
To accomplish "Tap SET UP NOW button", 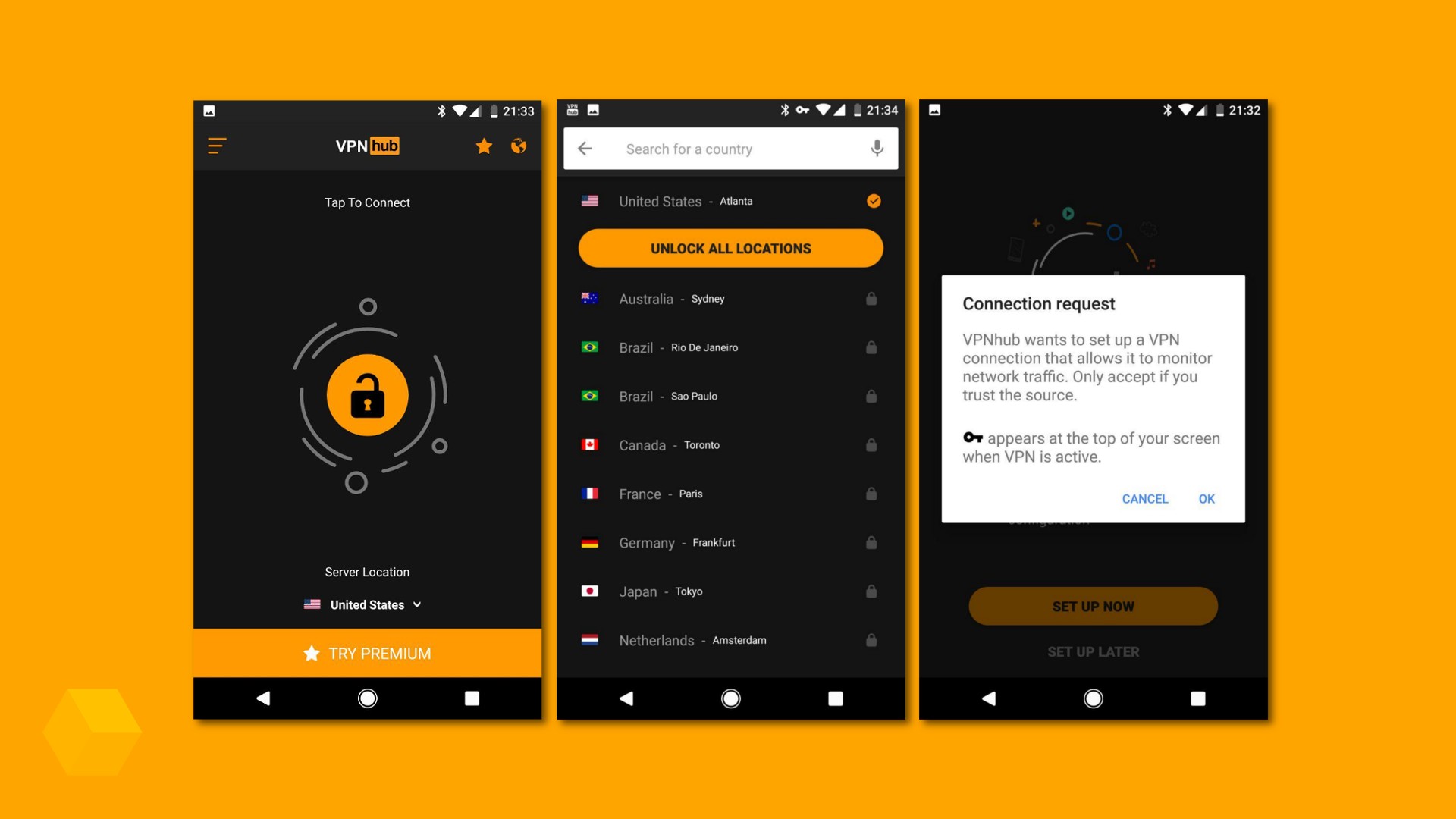I will (x=1093, y=605).
